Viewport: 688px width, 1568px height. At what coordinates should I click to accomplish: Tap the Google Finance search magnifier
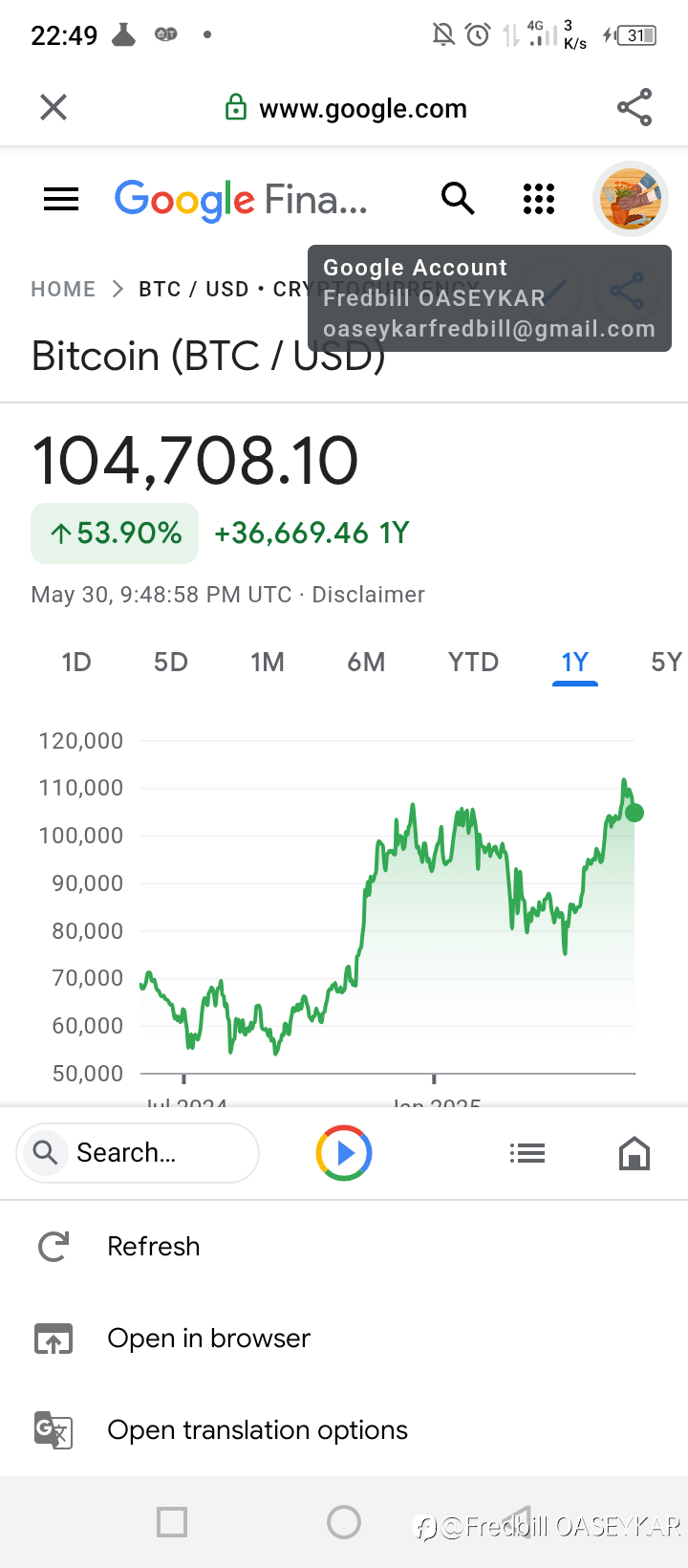(x=458, y=199)
